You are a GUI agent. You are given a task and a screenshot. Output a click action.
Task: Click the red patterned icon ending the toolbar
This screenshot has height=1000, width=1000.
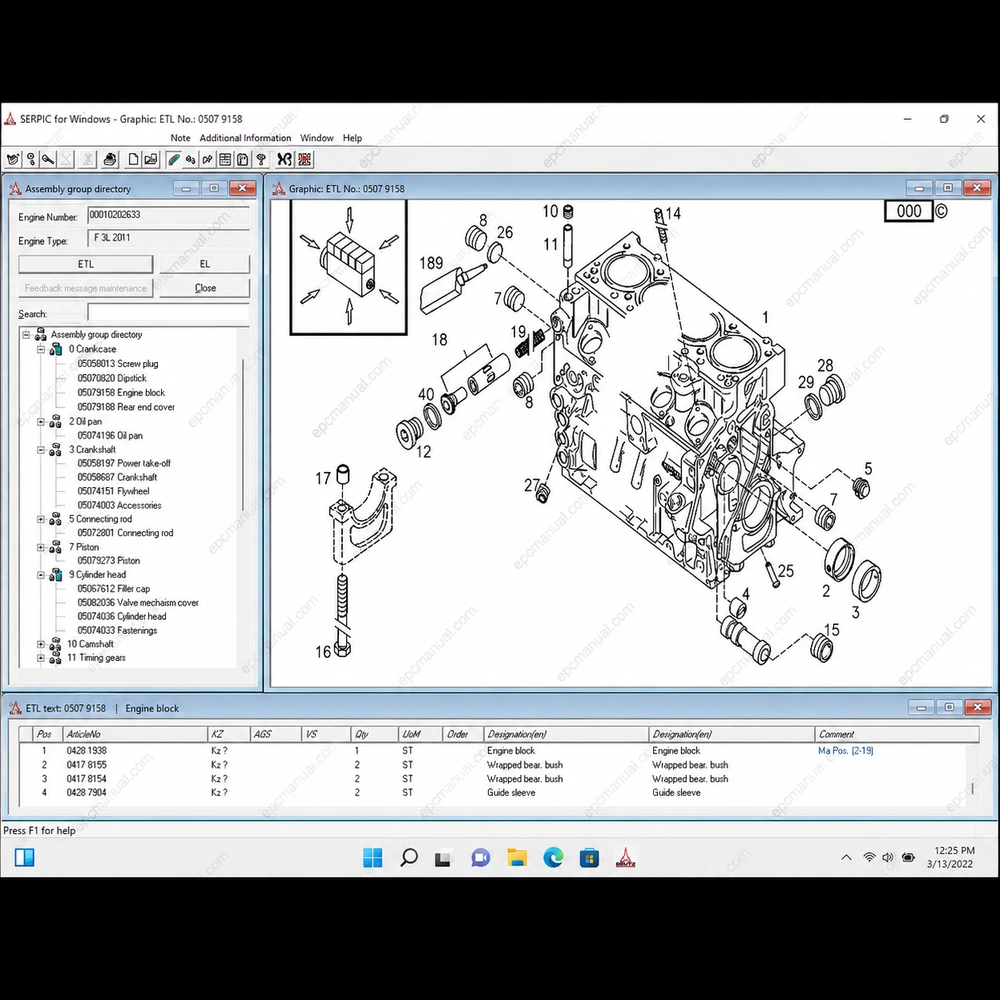click(305, 159)
